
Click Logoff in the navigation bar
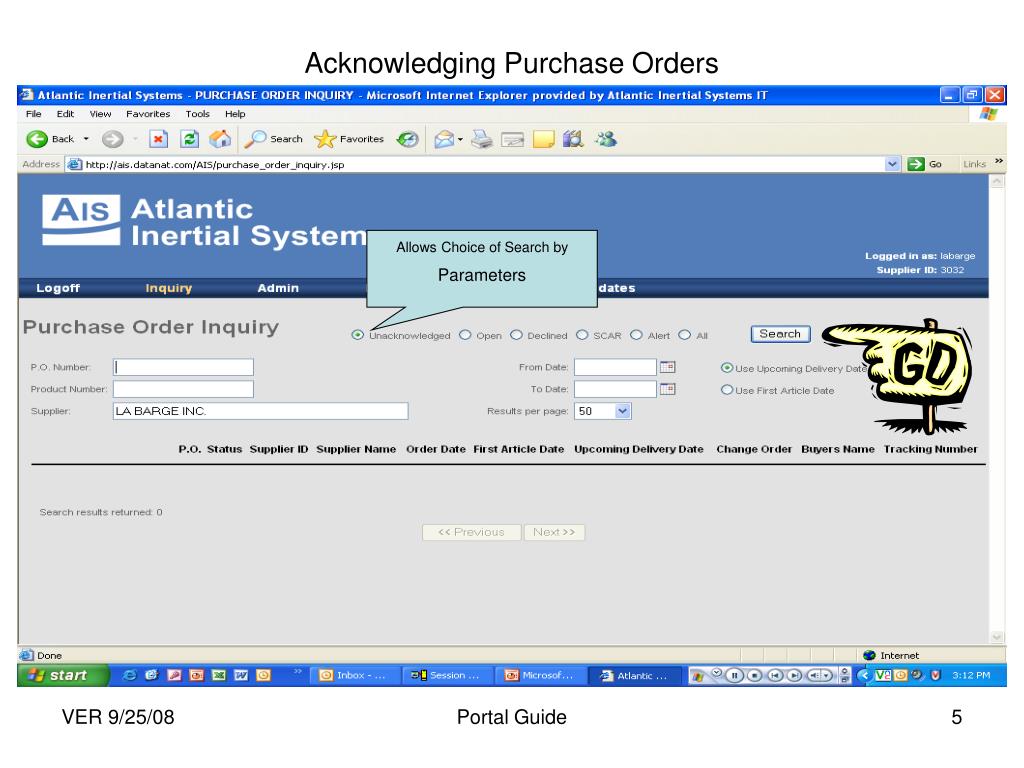point(58,288)
